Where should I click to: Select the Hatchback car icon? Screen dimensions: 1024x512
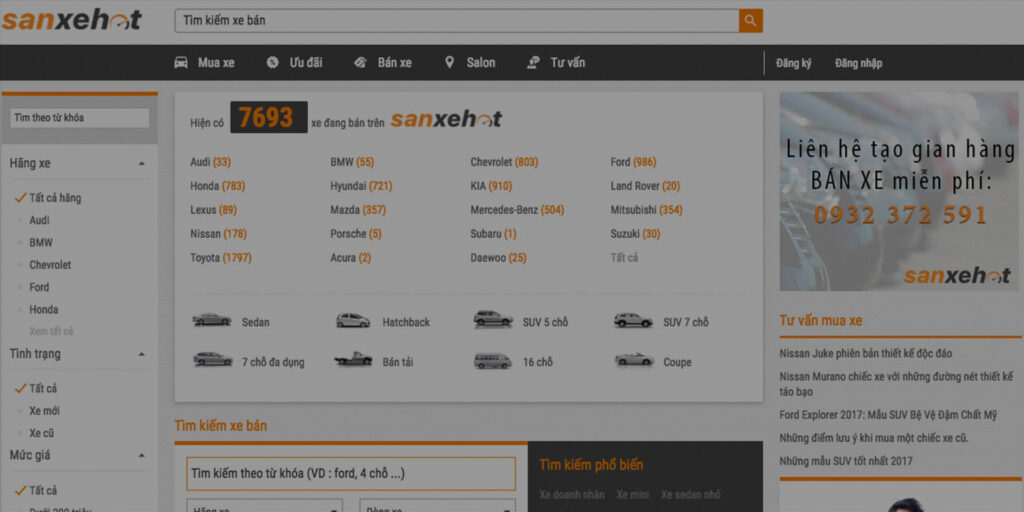coord(353,320)
